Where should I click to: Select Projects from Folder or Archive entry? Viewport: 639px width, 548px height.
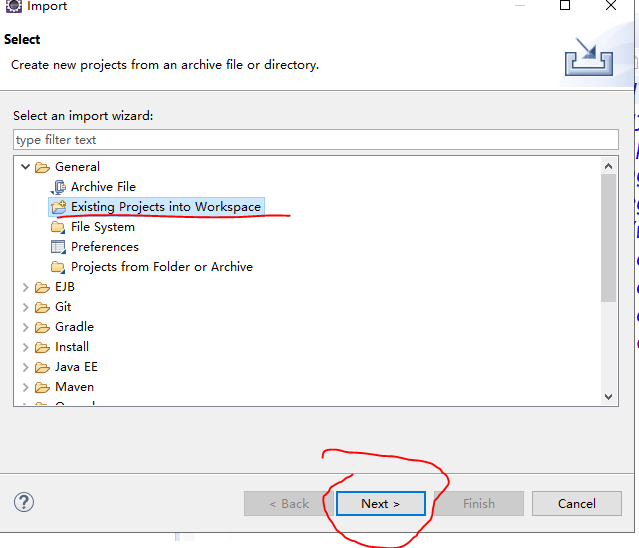(162, 266)
